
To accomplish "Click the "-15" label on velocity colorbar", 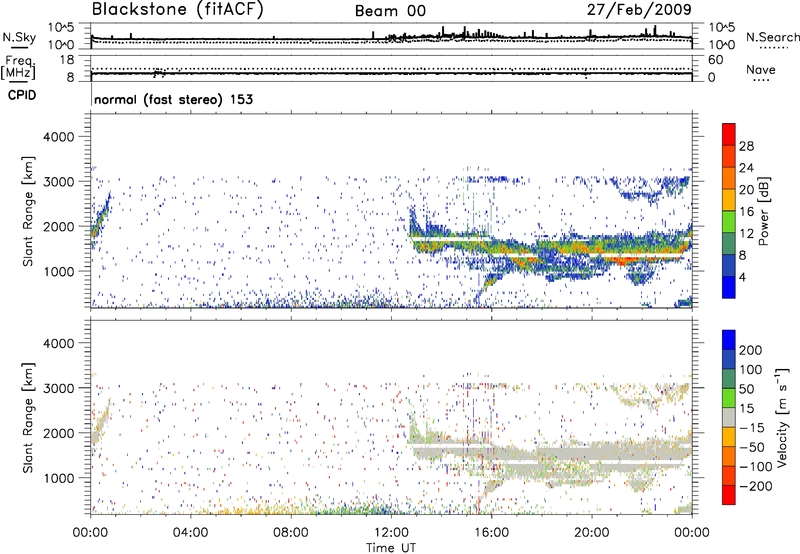I will pyautogui.click(x=751, y=427).
